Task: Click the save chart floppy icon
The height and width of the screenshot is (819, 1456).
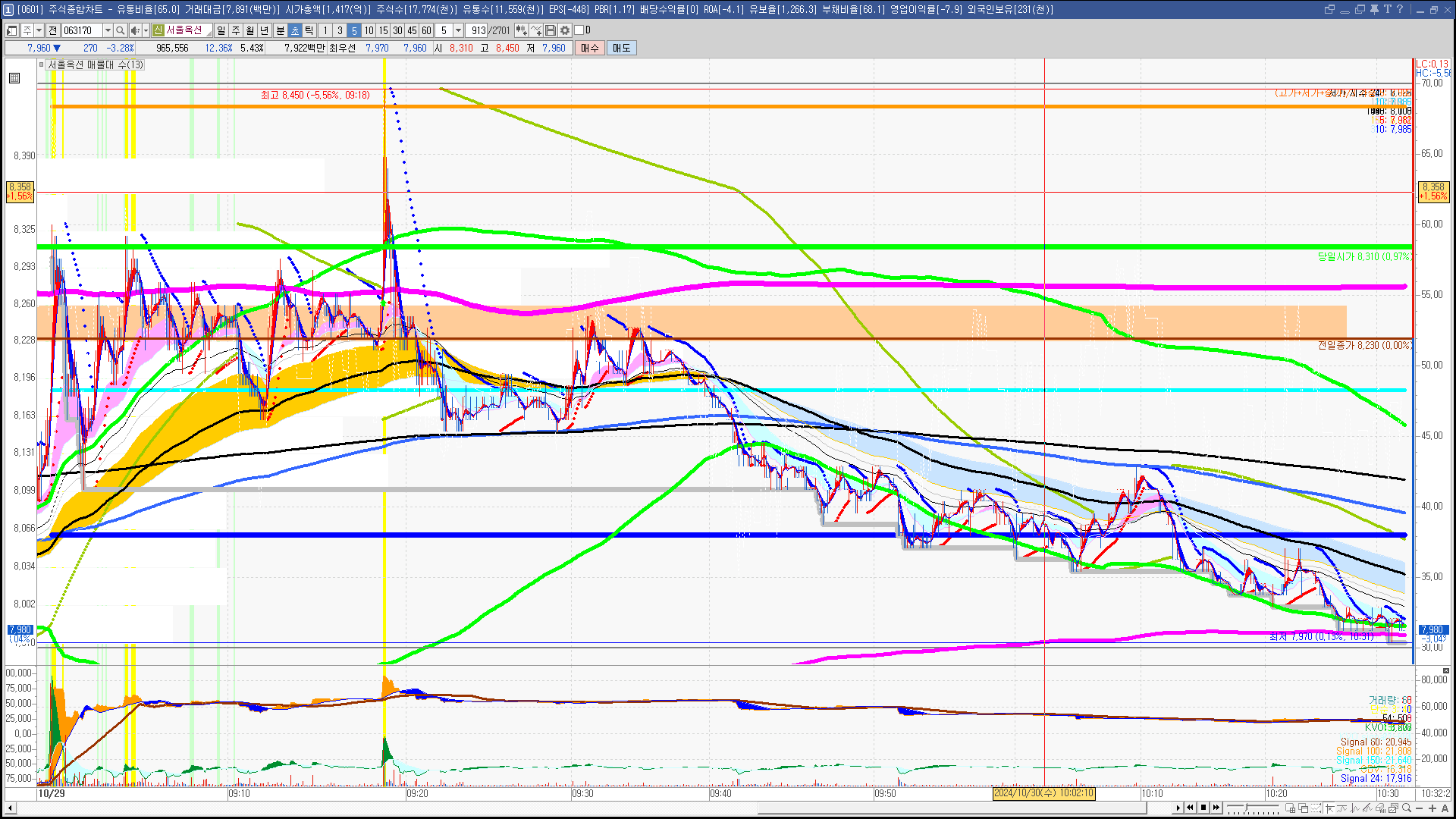Action: pyautogui.click(x=551, y=30)
